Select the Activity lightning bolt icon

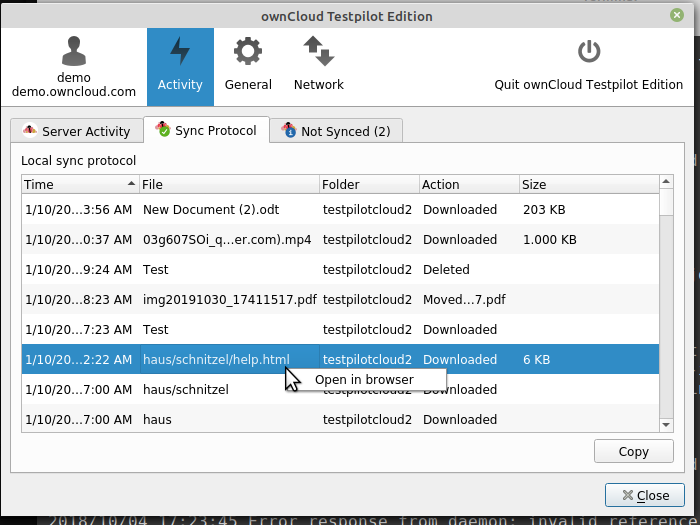point(180,51)
